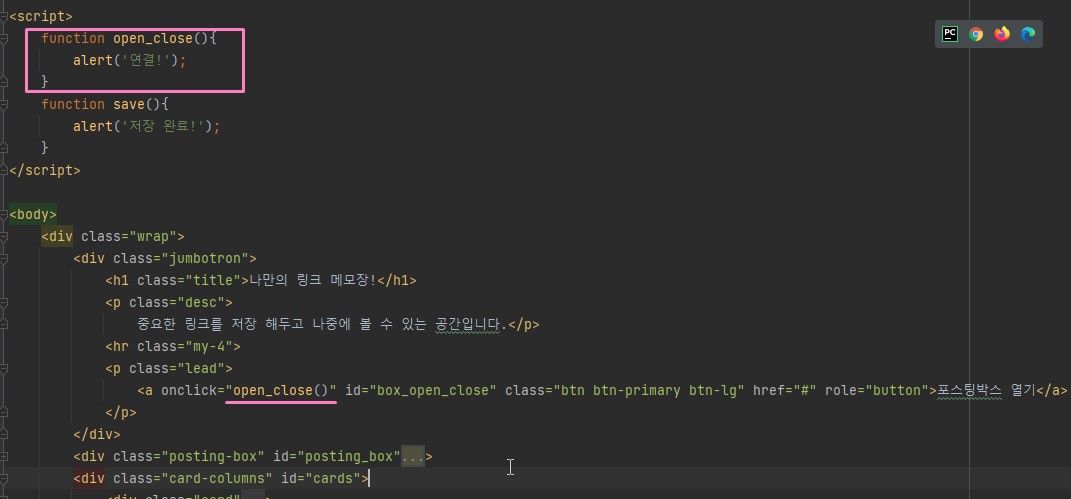Screen dimensions: 1071x499
Task: Click the link text 포스팅박스 열기
Action: [986, 390]
